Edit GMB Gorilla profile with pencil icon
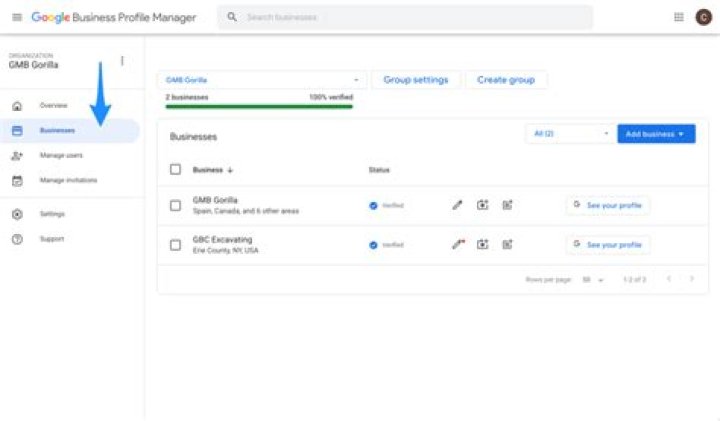 457,205
